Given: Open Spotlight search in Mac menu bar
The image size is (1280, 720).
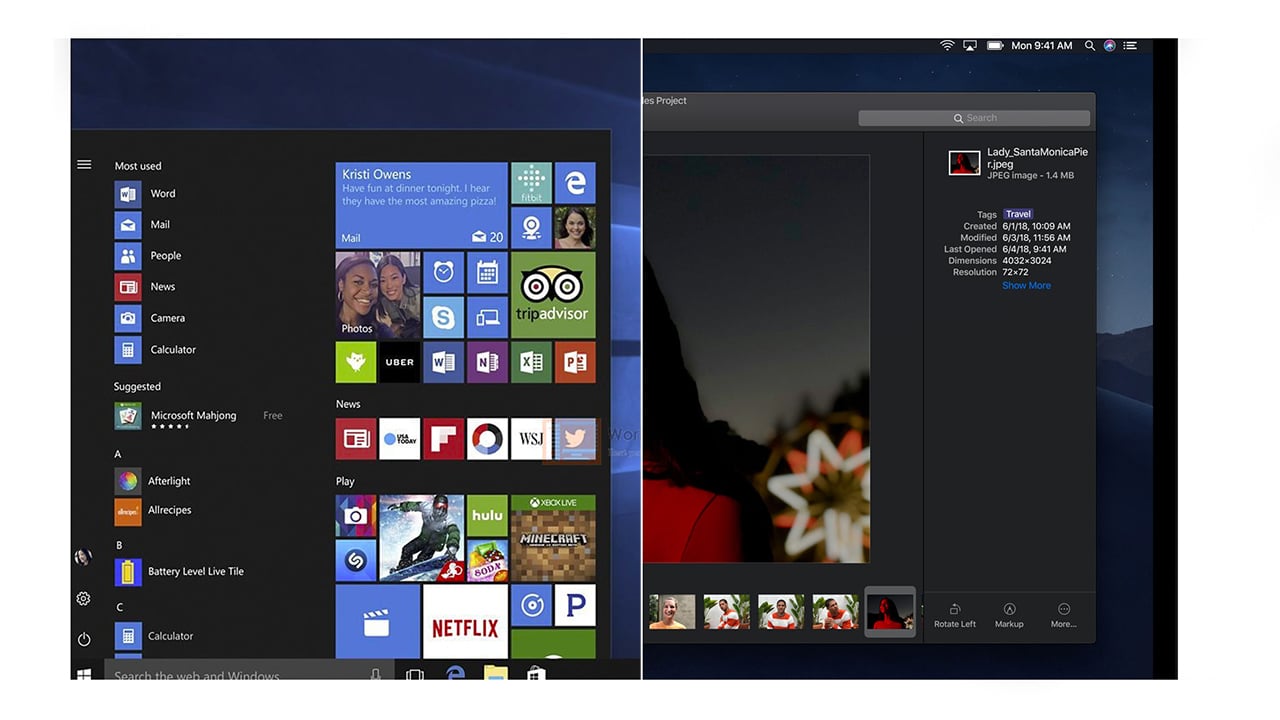Looking at the screenshot, I should coord(1090,46).
